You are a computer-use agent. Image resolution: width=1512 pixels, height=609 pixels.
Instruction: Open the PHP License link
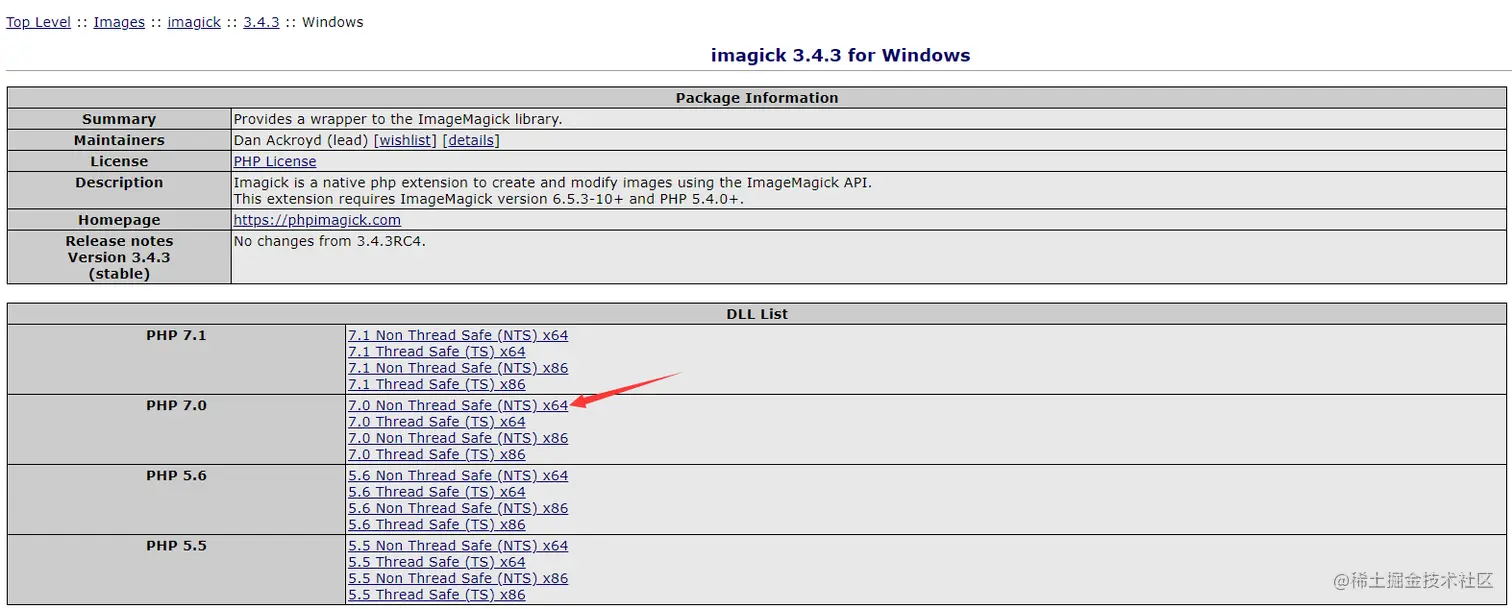tap(275, 161)
